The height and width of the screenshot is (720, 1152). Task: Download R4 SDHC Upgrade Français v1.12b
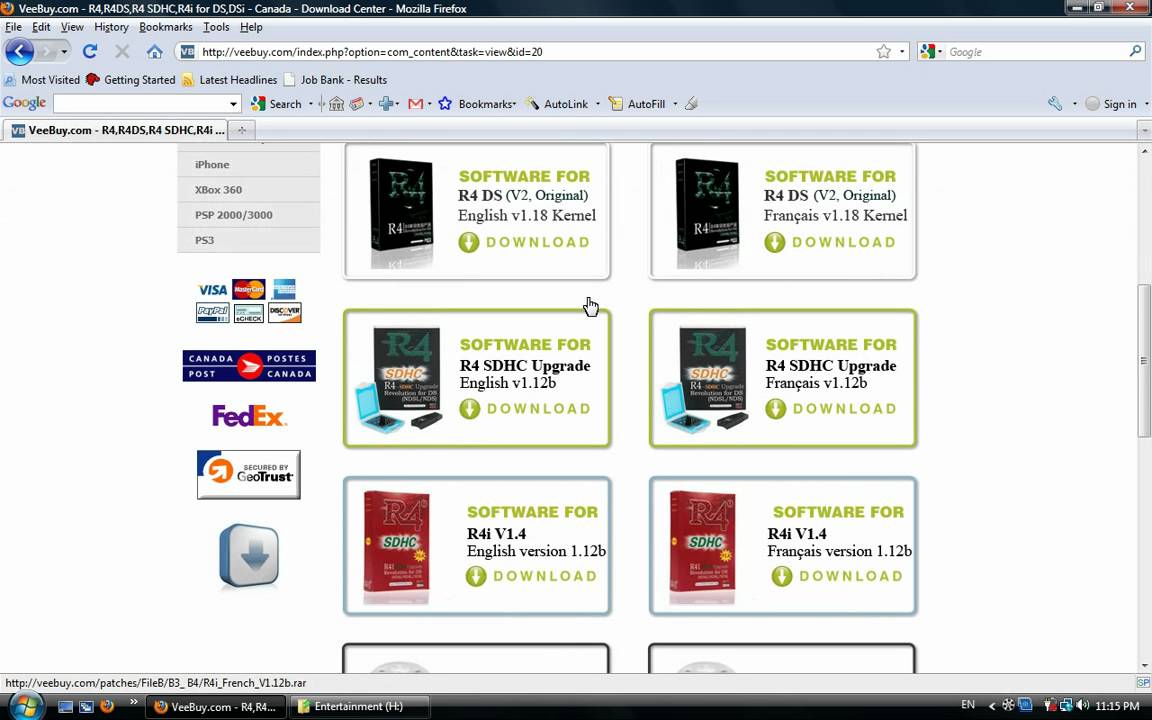(x=830, y=409)
